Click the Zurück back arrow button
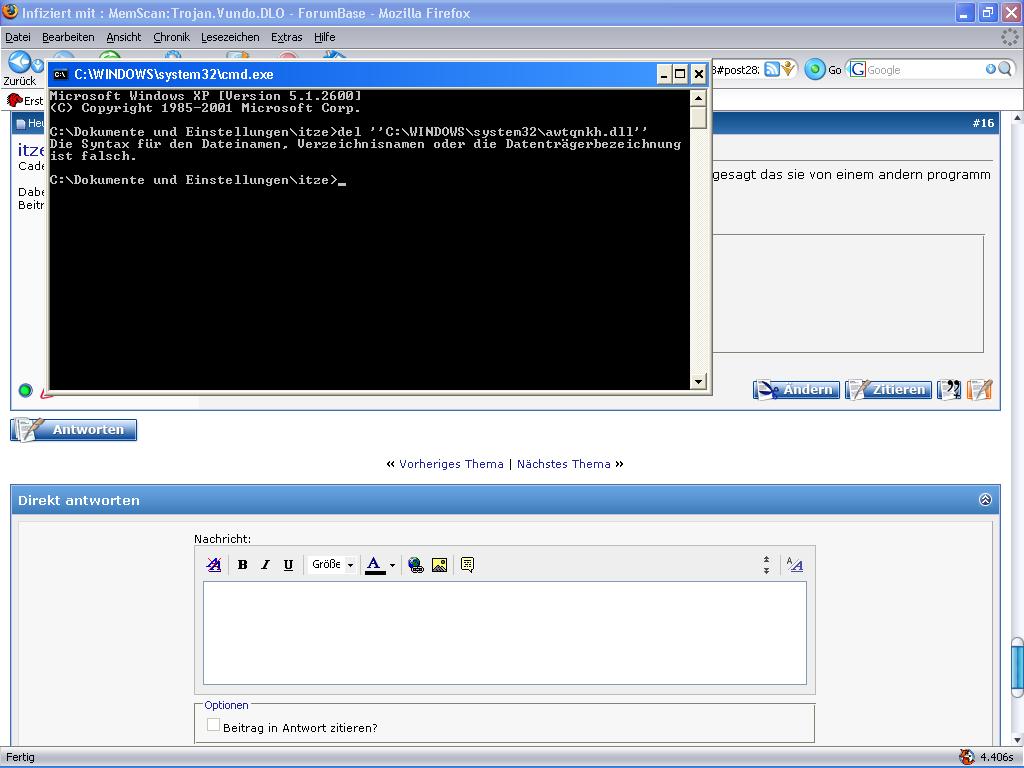The width and height of the screenshot is (1024, 768). 19,63
